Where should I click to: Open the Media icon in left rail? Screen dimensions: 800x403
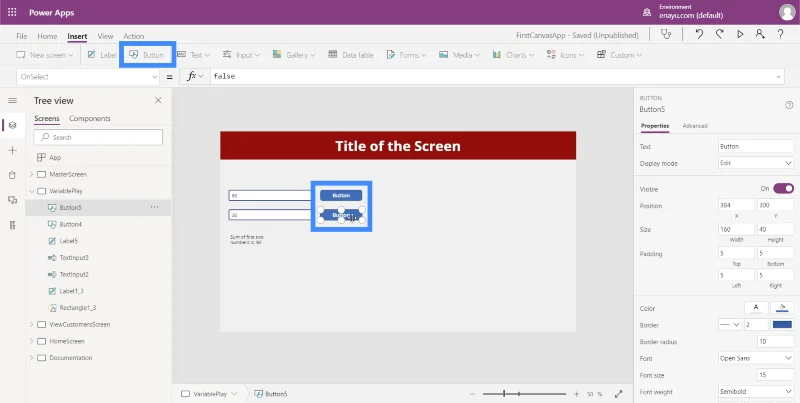[x=13, y=200]
